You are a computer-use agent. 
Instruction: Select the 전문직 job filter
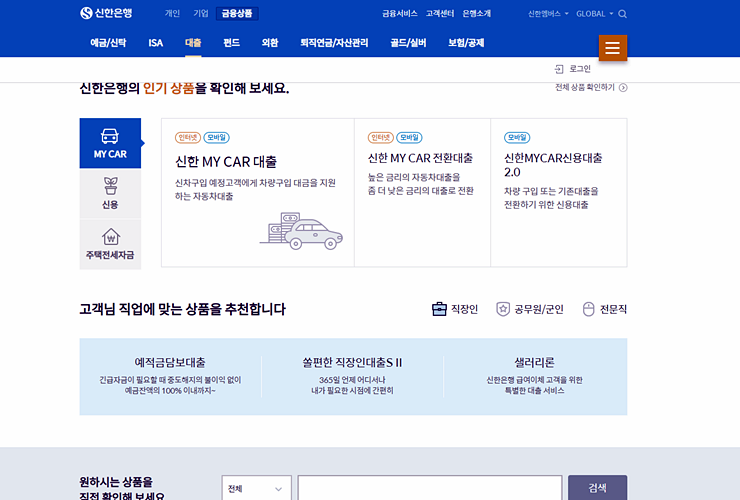point(613,309)
